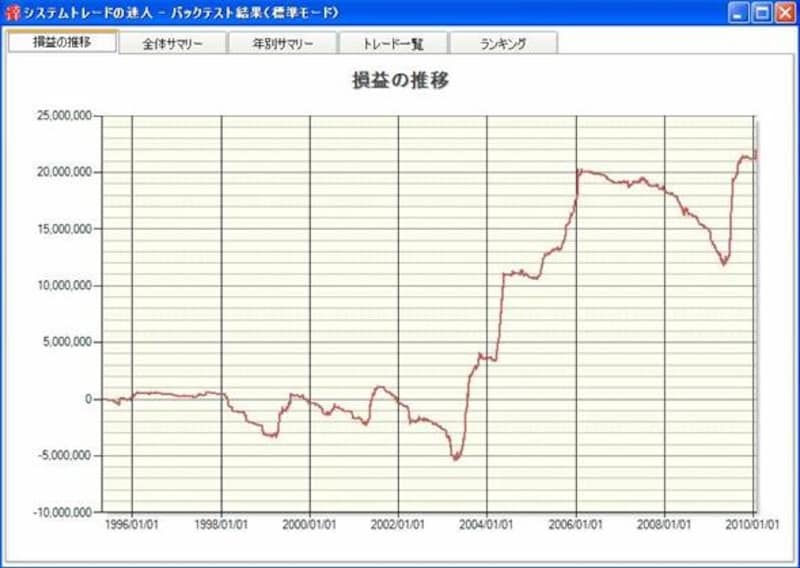Open the トレード一覧 tab
The image size is (800, 568).
(x=393, y=44)
